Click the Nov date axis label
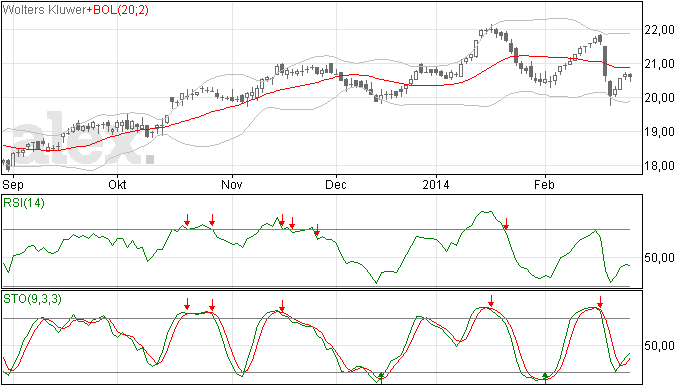The height and width of the screenshot is (387, 690). [x=231, y=184]
